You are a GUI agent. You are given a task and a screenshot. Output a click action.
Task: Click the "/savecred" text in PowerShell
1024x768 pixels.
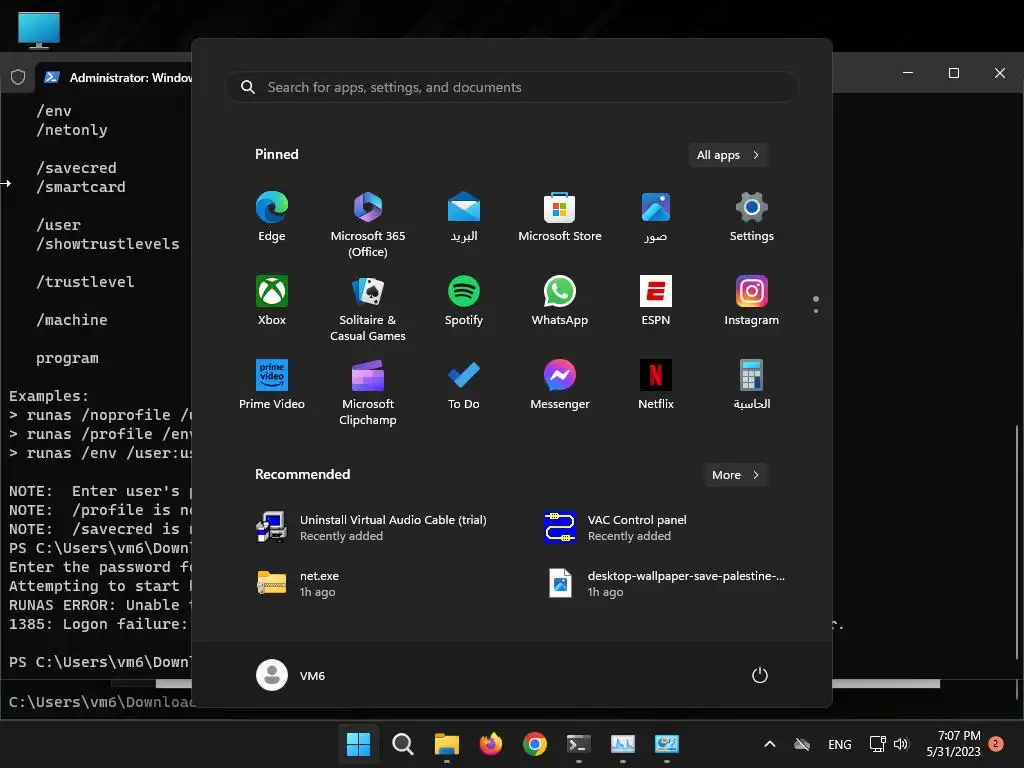tap(76, 168)
